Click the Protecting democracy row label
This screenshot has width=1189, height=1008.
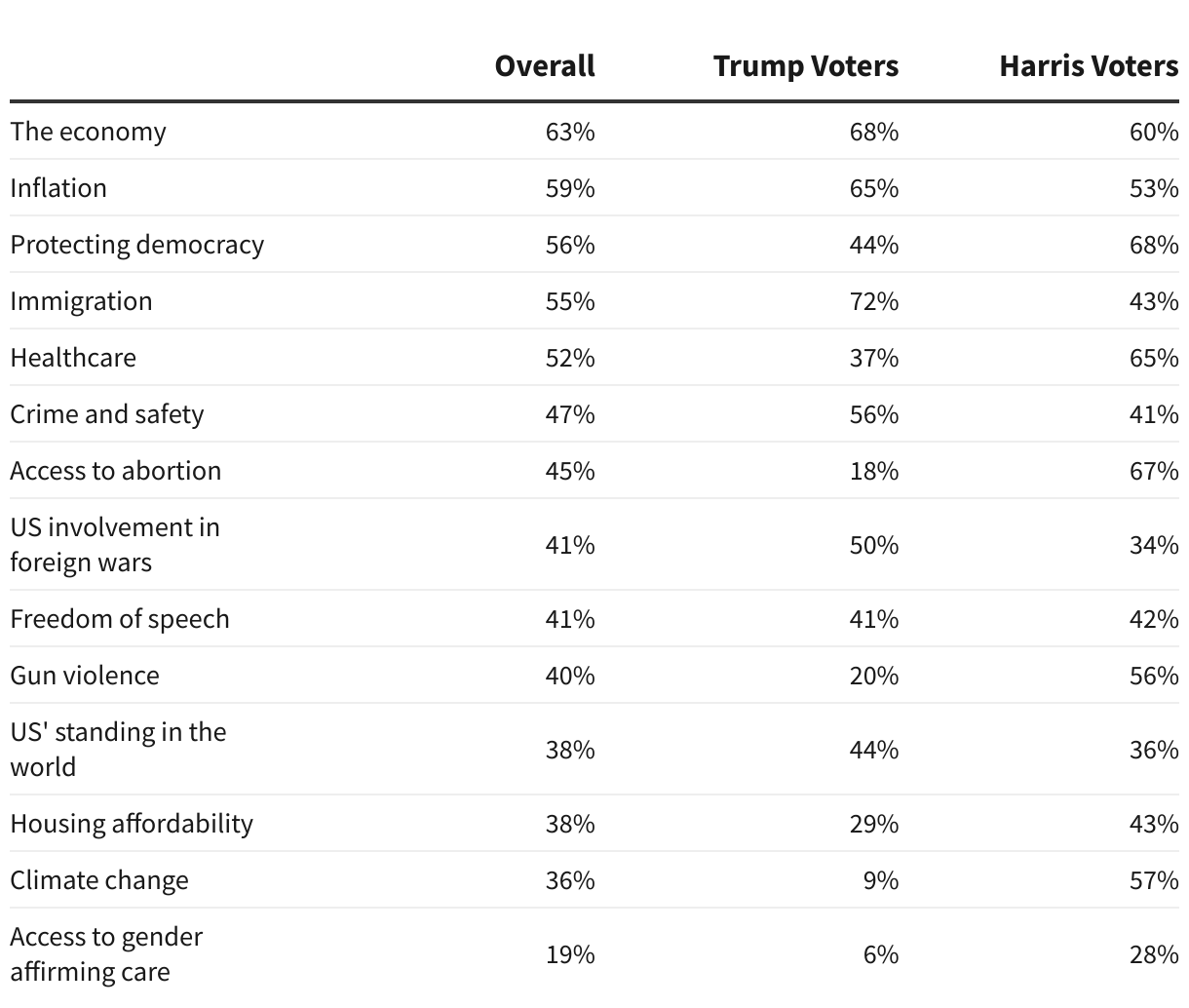click(x=137, y=245)
